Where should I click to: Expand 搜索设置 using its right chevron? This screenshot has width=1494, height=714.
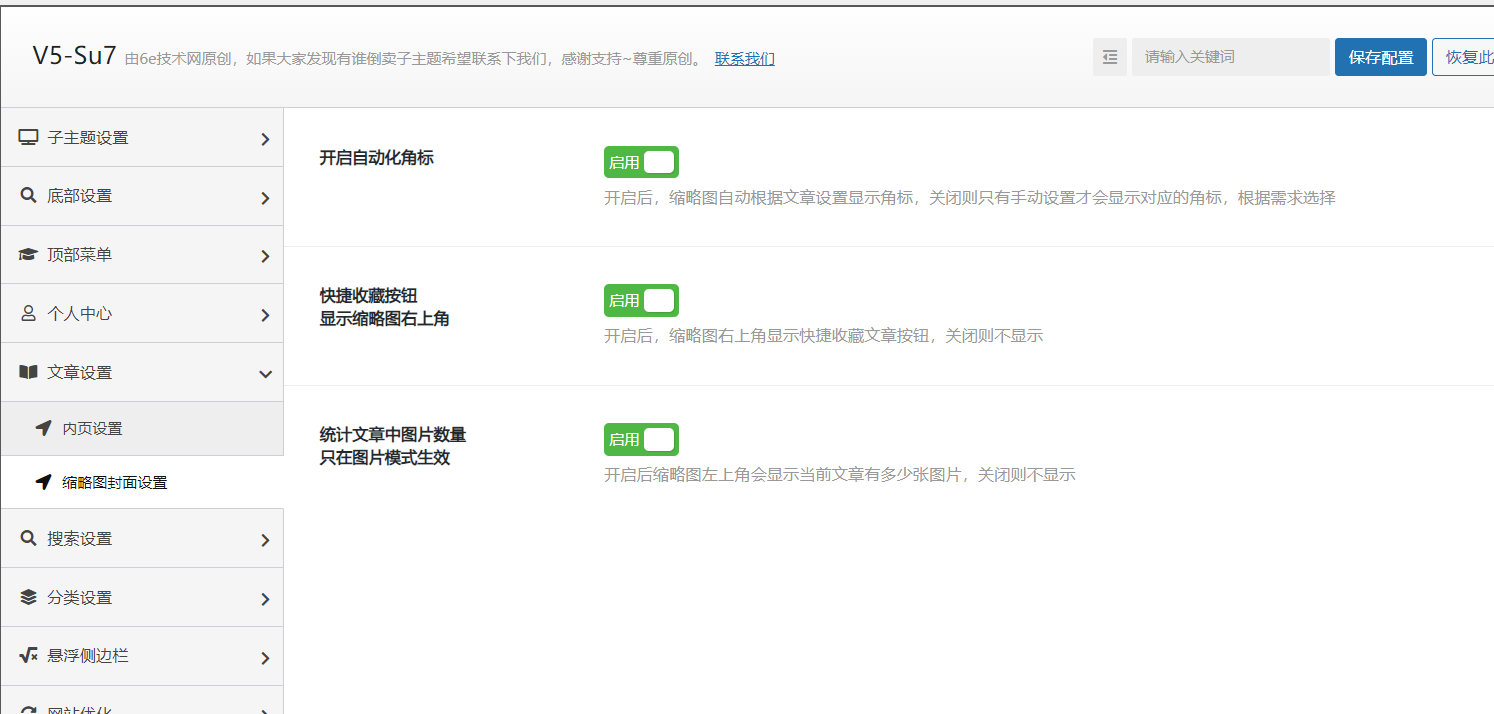click(265, 540)
